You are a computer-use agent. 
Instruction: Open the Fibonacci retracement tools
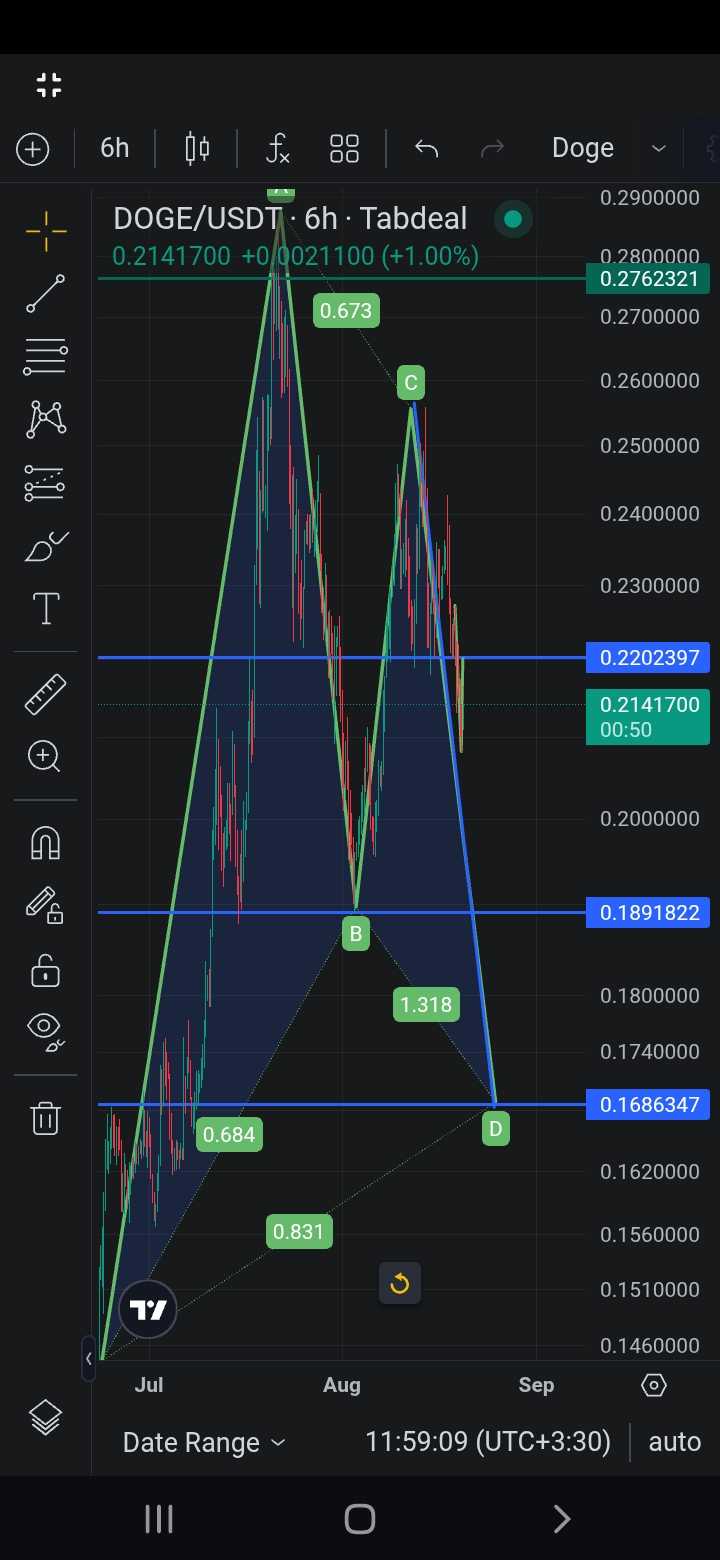[46, 356]
